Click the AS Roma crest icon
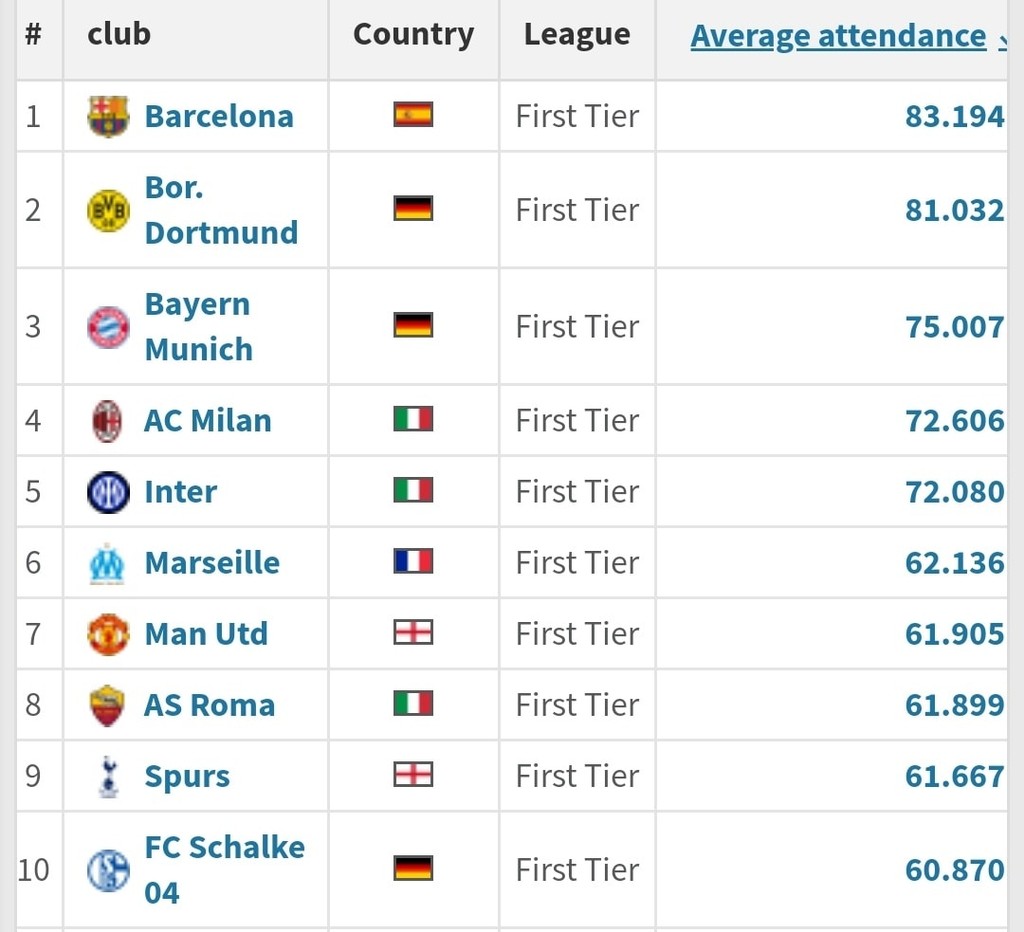This screenshot has height=932, width=1024. [x=108, y=705]
